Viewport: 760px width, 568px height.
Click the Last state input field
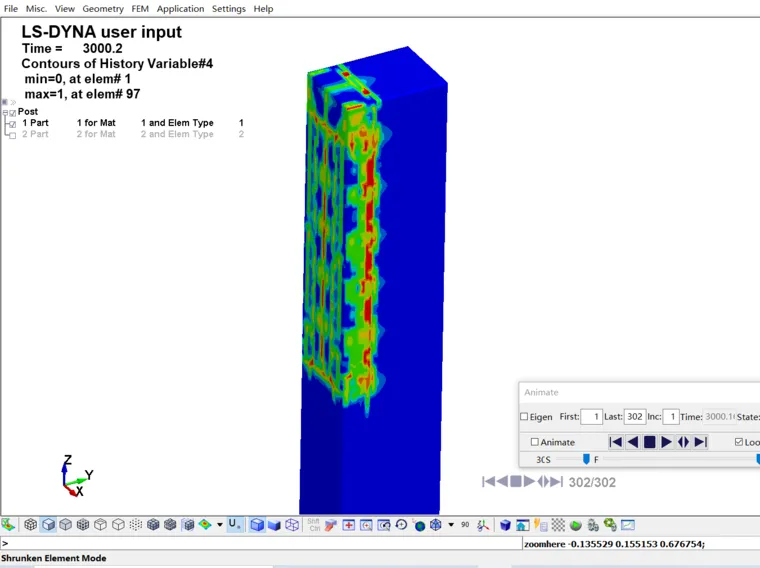[x=634, y=417]
